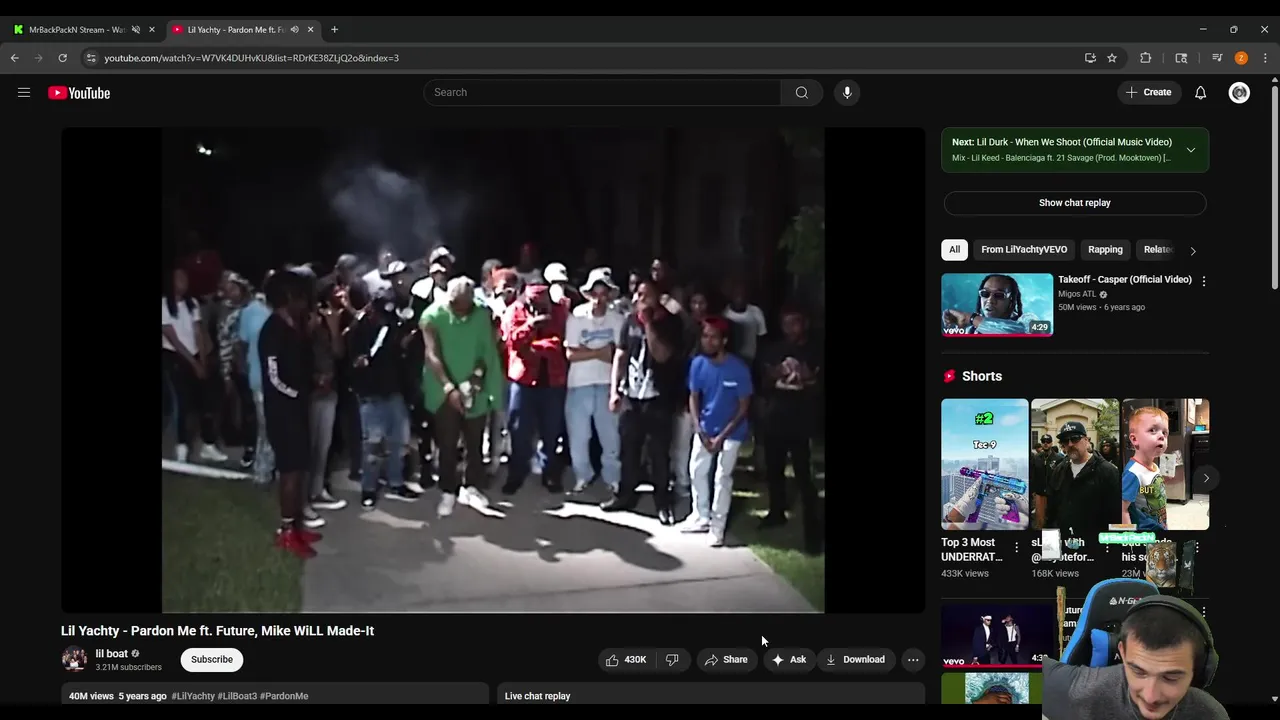Click the Shorts section heading
Image resolution: width=1280 pixels, height=720 pixels.
point(982,376)
